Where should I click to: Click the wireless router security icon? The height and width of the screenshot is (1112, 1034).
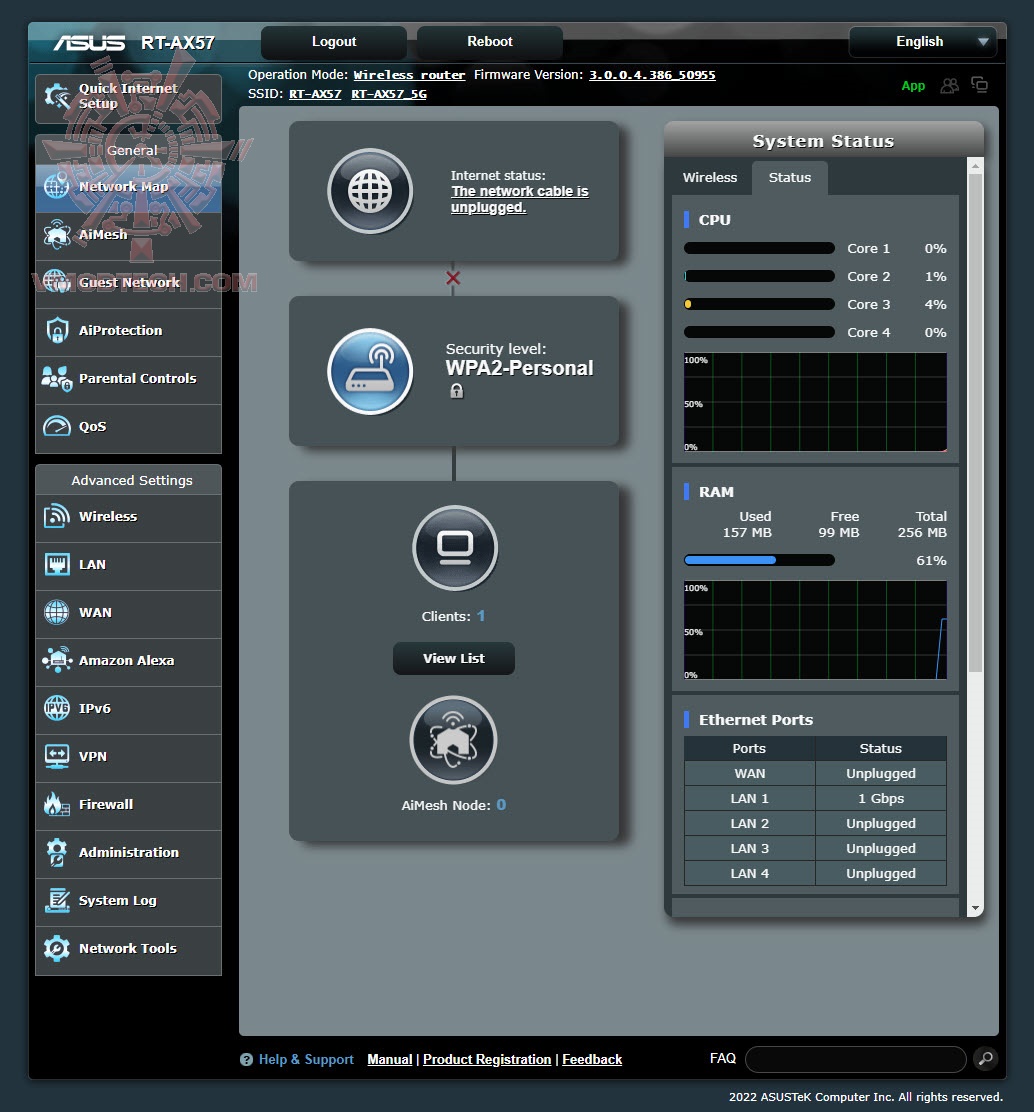[370, 371]
